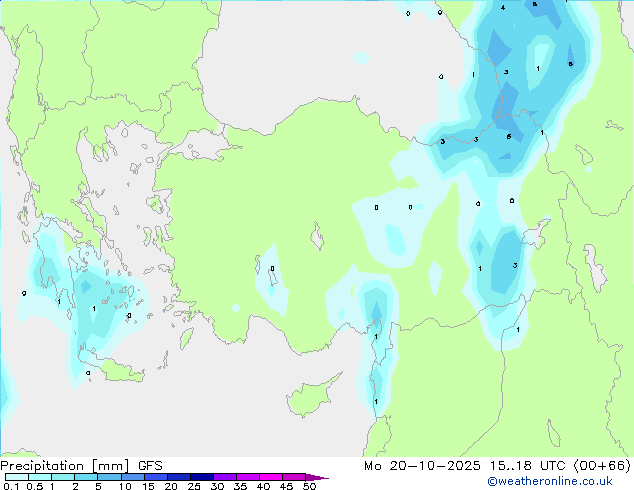Screen dimensions: 634x490
Task: Click the "0.5" legend scale label
Action: (x=35, y=486)
